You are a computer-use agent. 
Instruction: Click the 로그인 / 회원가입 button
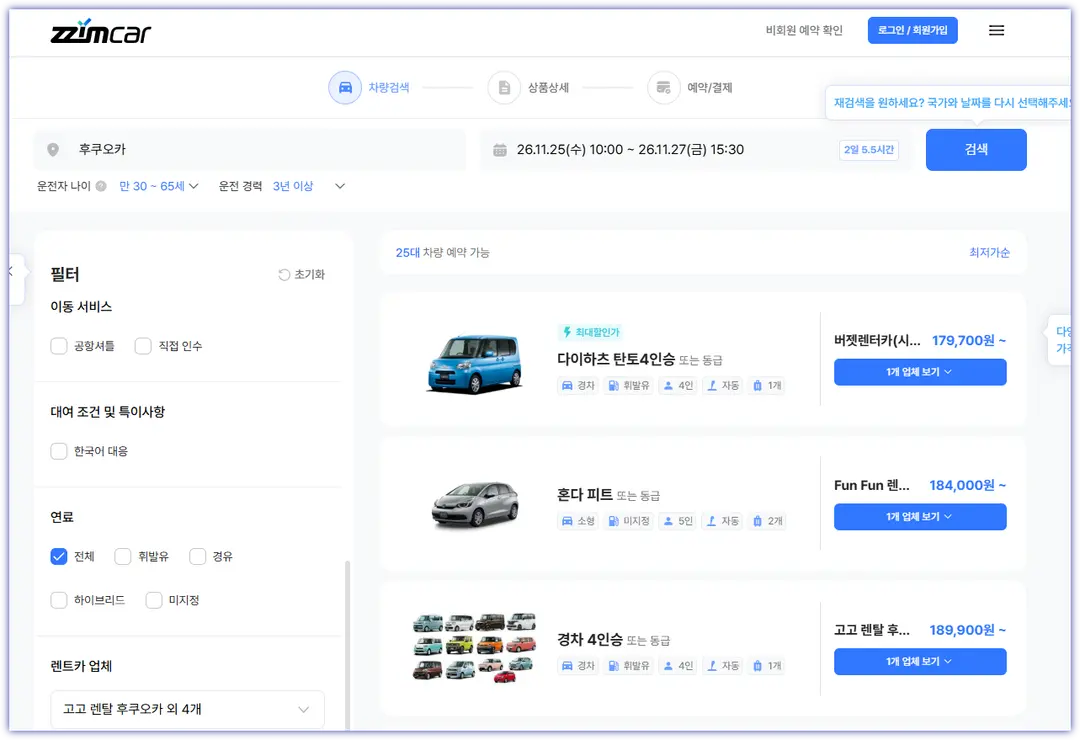point(912,30)
